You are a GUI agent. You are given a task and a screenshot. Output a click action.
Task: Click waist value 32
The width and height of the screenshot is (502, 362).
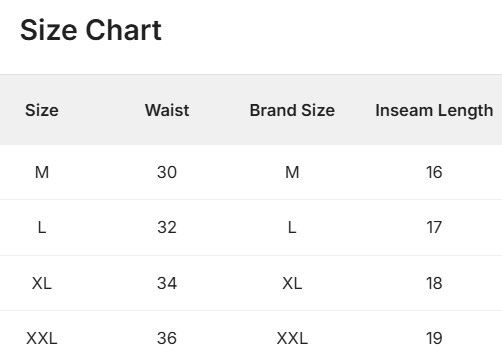[x=167, y=228]
